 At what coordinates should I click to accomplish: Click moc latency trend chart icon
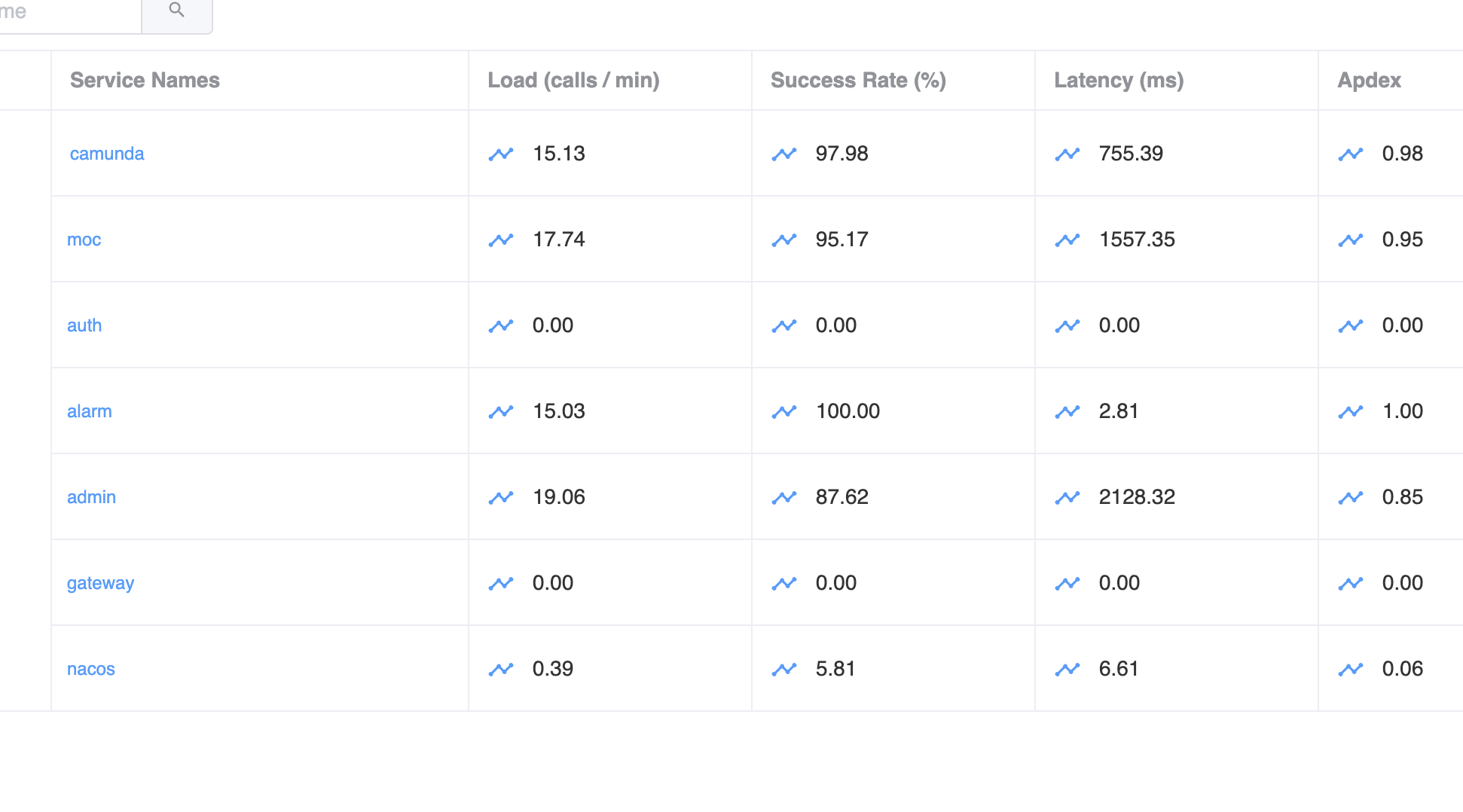(x=1067, y=240)
